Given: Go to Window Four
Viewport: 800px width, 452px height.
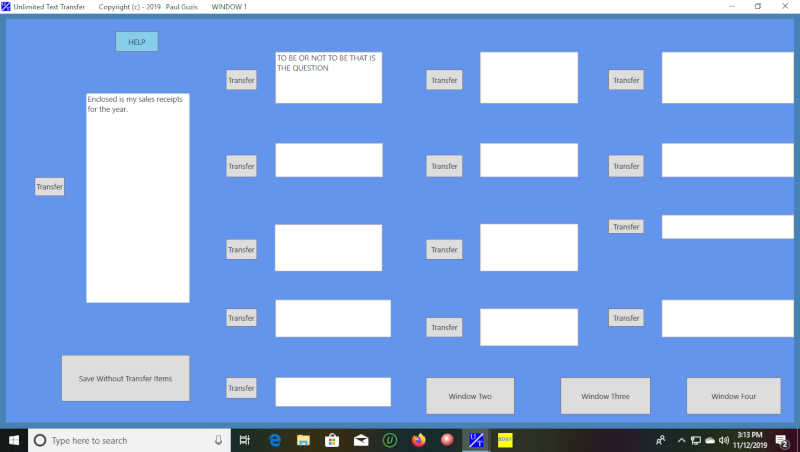Looking at the screenshot, I should [x=733, y=396].
